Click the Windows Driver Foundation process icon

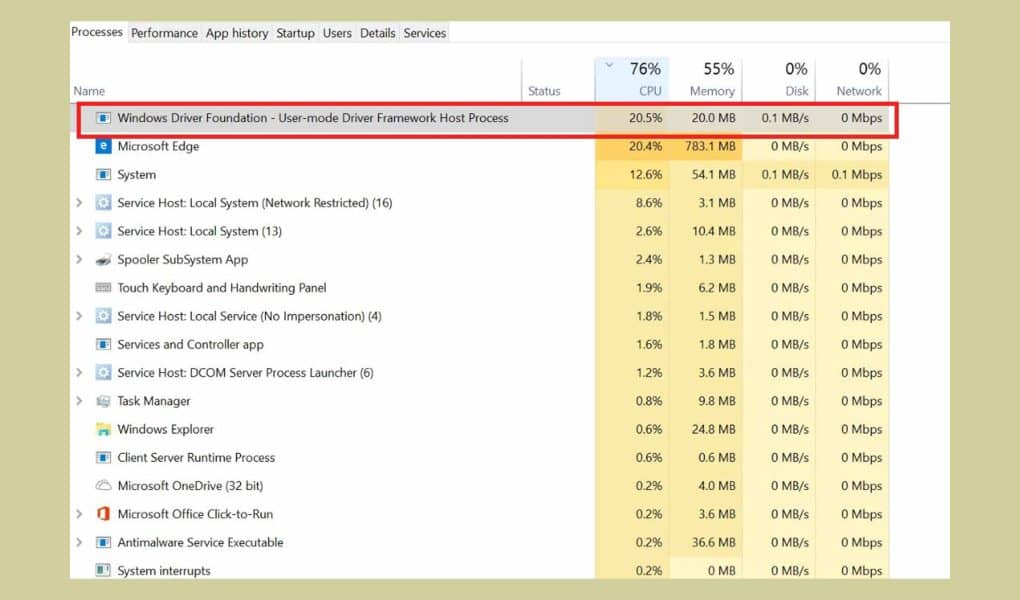pos(102,118)
